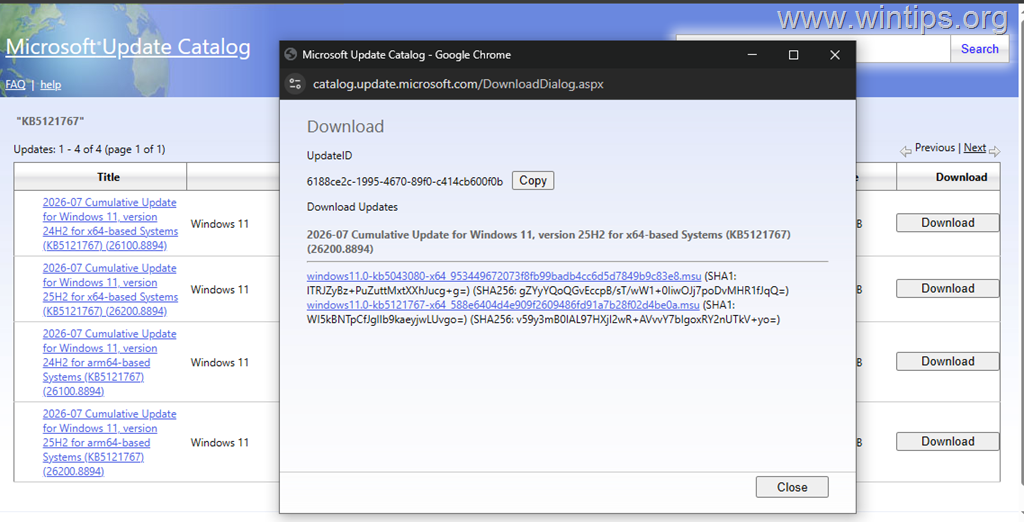Click the search query text "KB5121767"
The width and height of the screenshot is (1024, 522).
(x=50, y=122)
